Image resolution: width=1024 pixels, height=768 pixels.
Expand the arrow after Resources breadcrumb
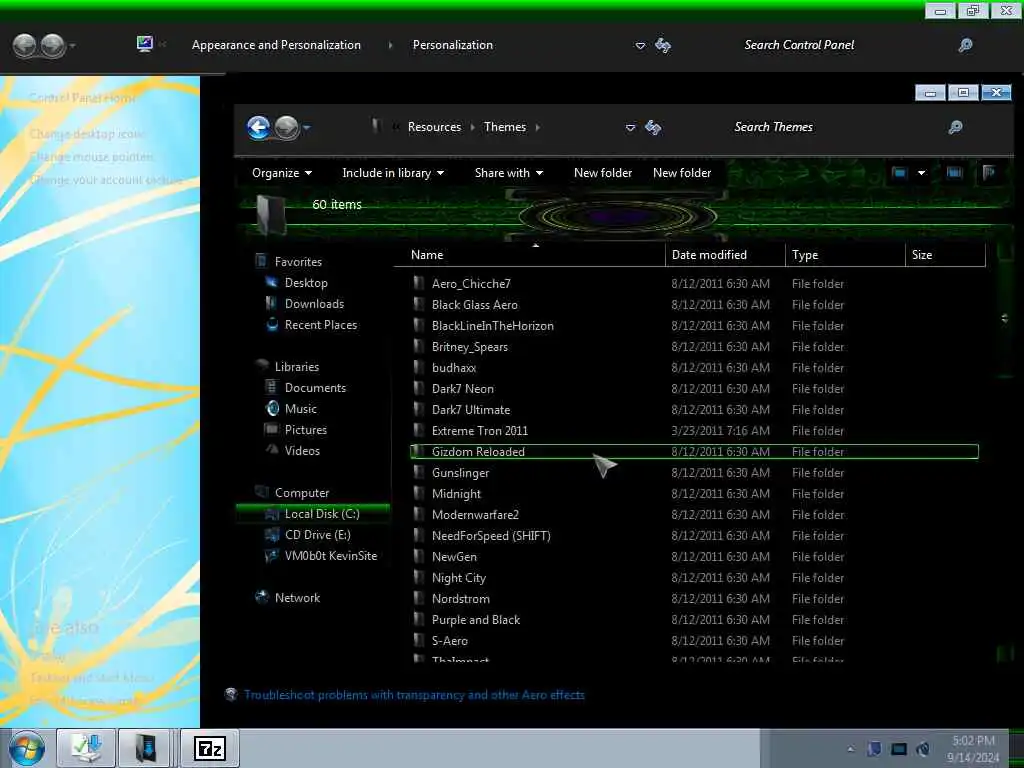pos(472,127)
